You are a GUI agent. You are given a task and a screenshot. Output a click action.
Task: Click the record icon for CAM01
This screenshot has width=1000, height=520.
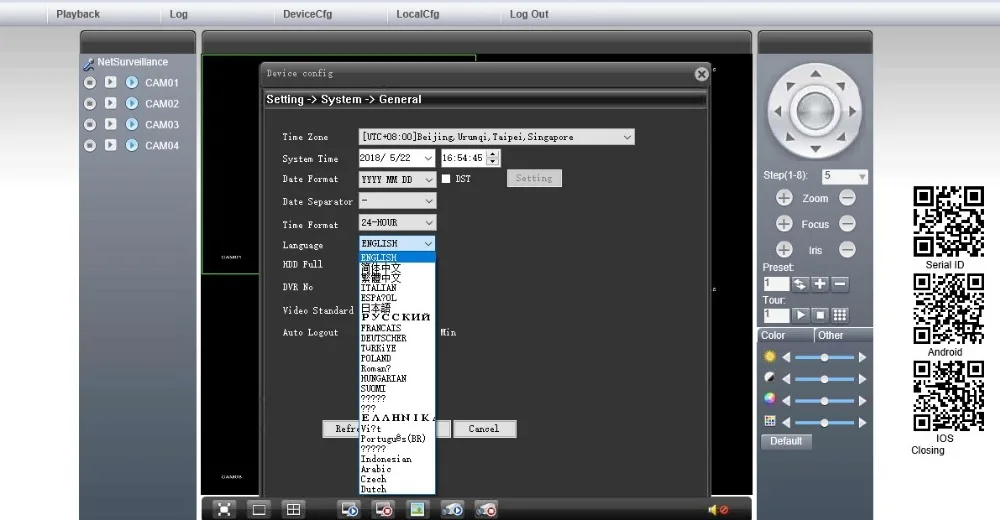pyautogui.click(x=90, y=82)
